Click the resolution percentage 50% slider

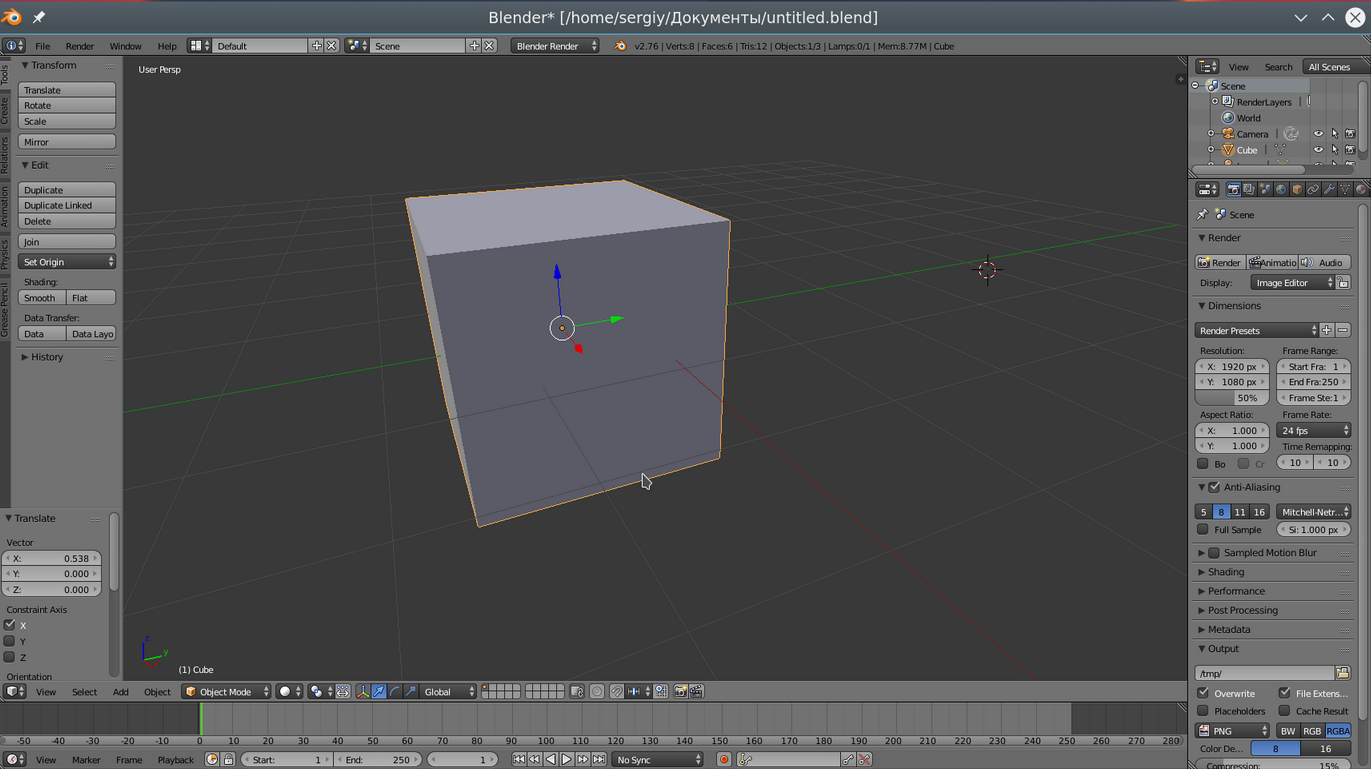tap(1232, 398)
